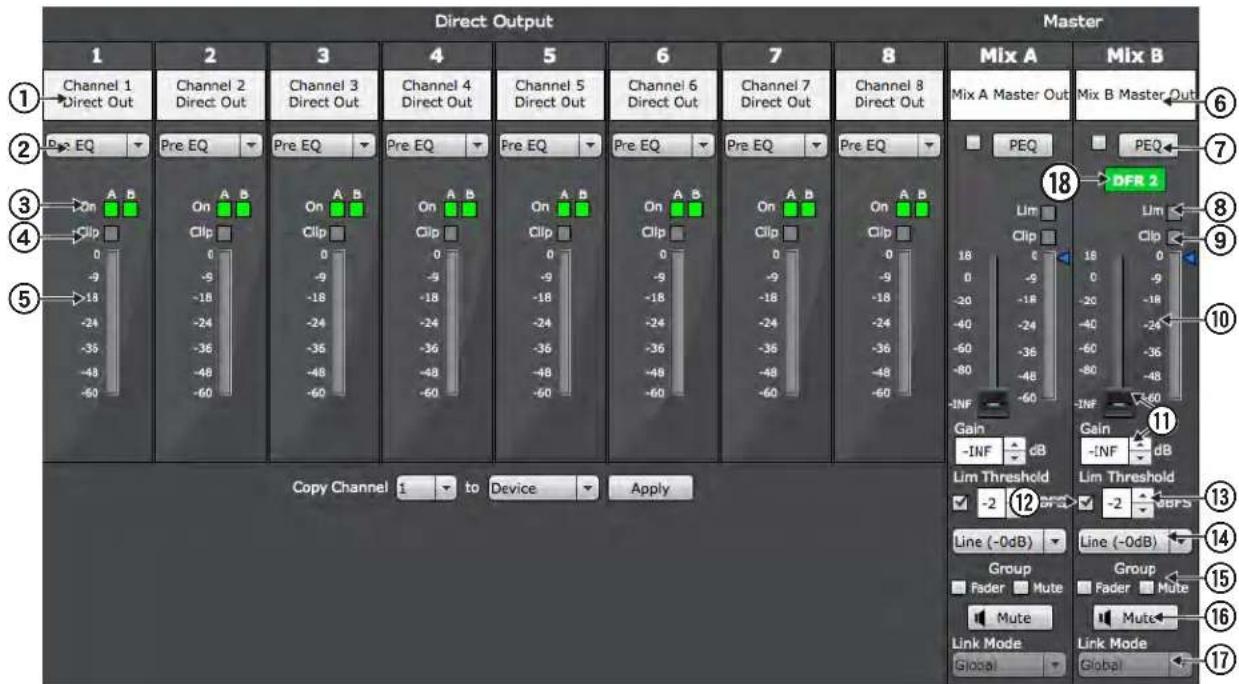This screenshot has height=684, width=1239.
Task: Click Mix B Clip indicator square
Action: tap(1175, 237)
